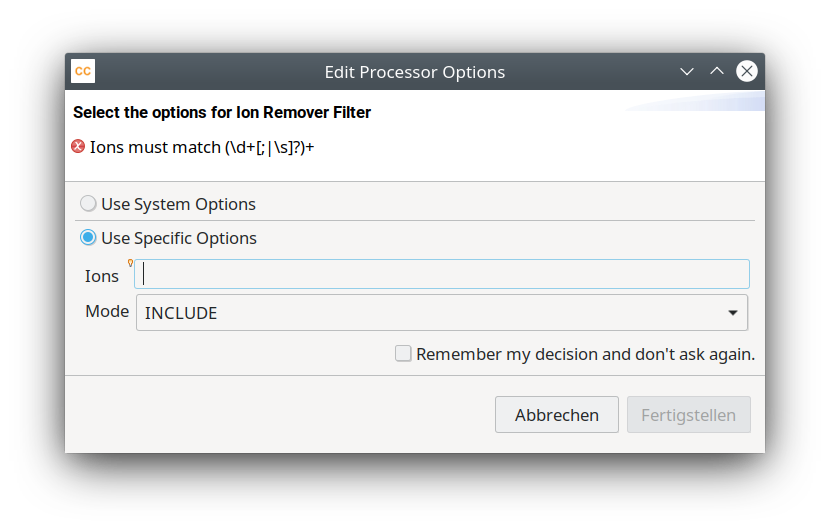Click the Ions must match error message
The image size is (830, 530).
pyautogui.click(x=202, y=147)
